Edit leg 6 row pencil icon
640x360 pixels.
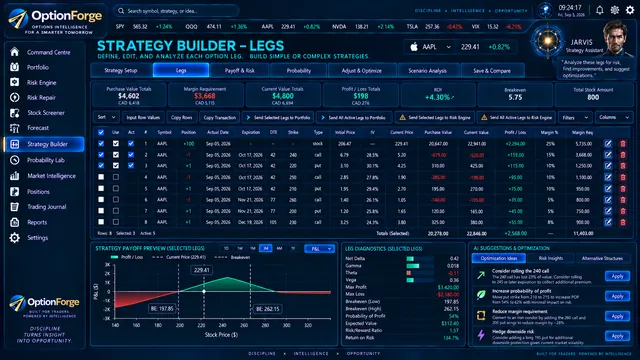(x=608, y=200)
